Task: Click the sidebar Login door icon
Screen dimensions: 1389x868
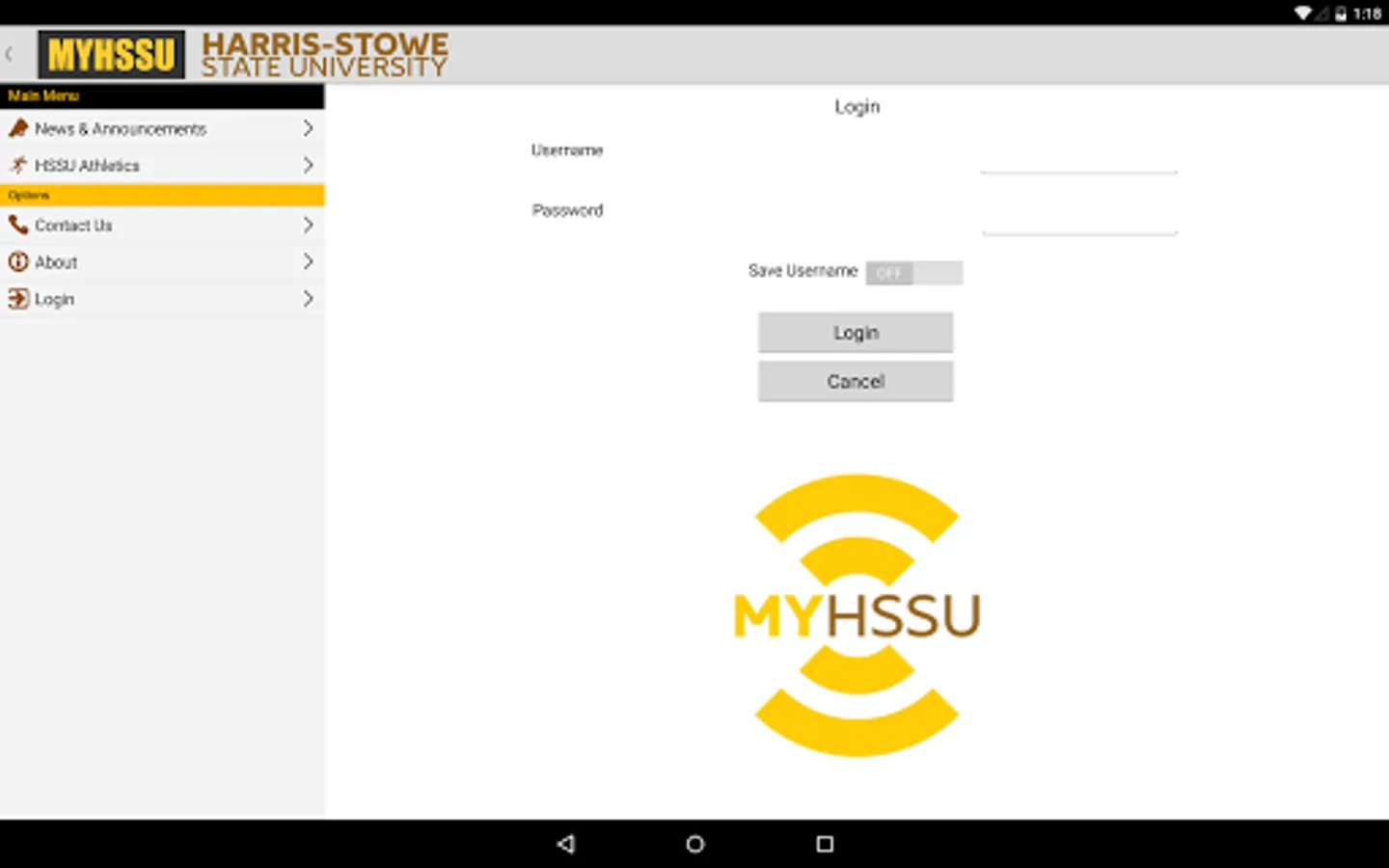Action: click(x=18, y=299)
